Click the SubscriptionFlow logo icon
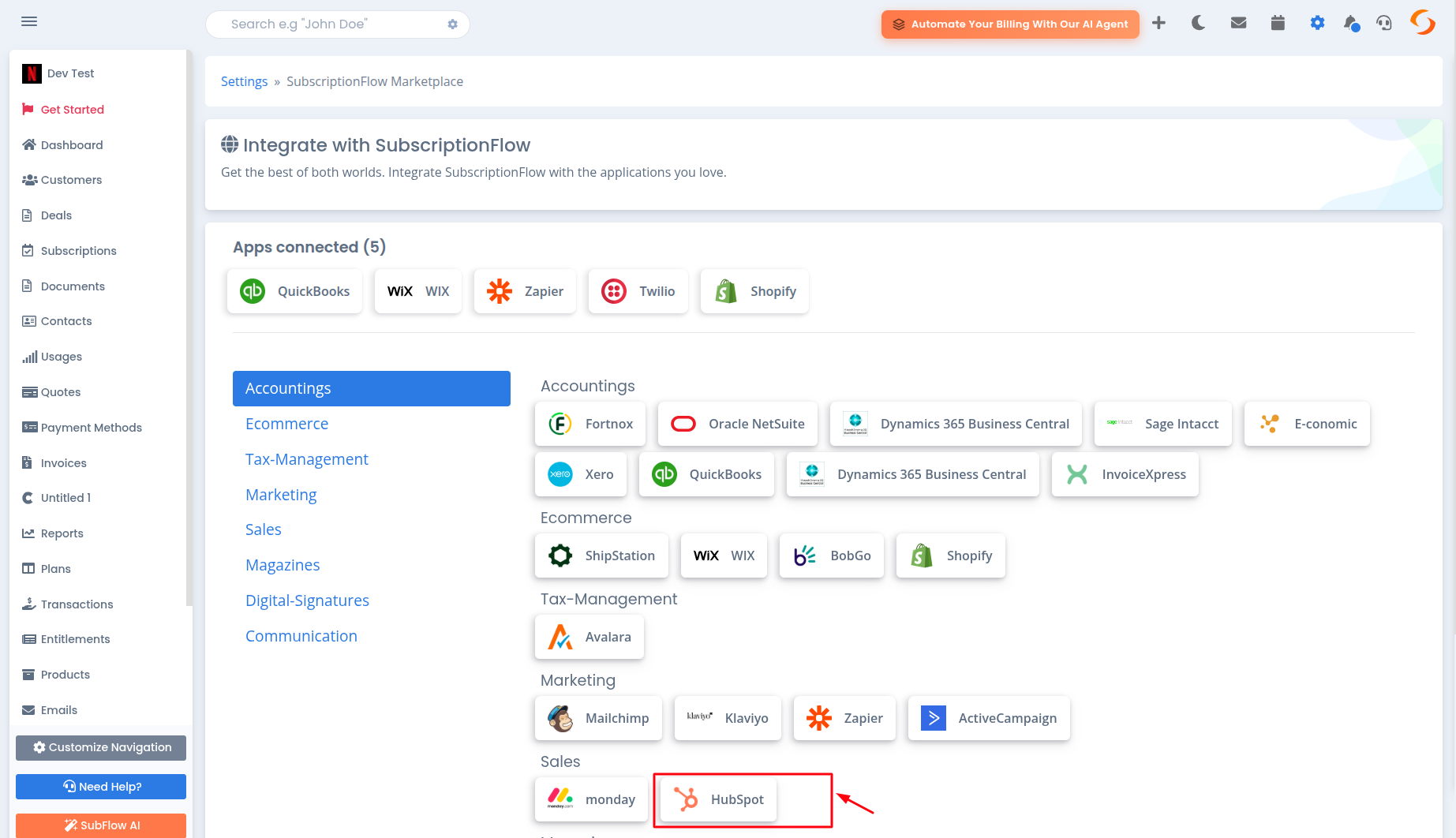 click(x=1422, y=22)
